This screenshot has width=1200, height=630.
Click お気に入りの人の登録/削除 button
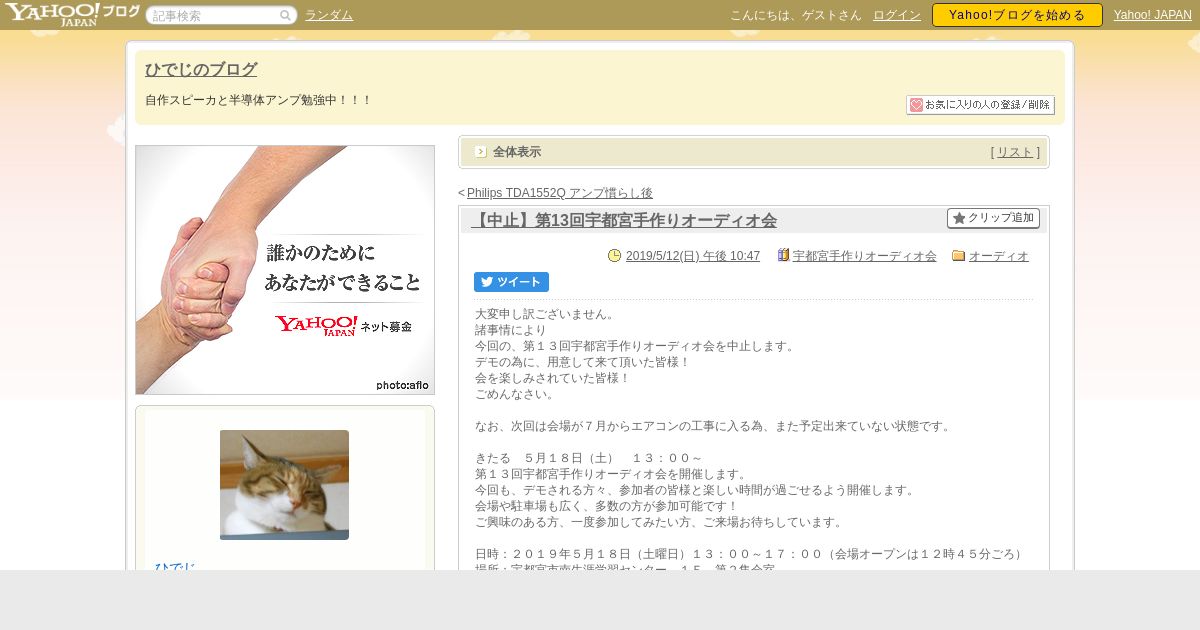(980, 105)
